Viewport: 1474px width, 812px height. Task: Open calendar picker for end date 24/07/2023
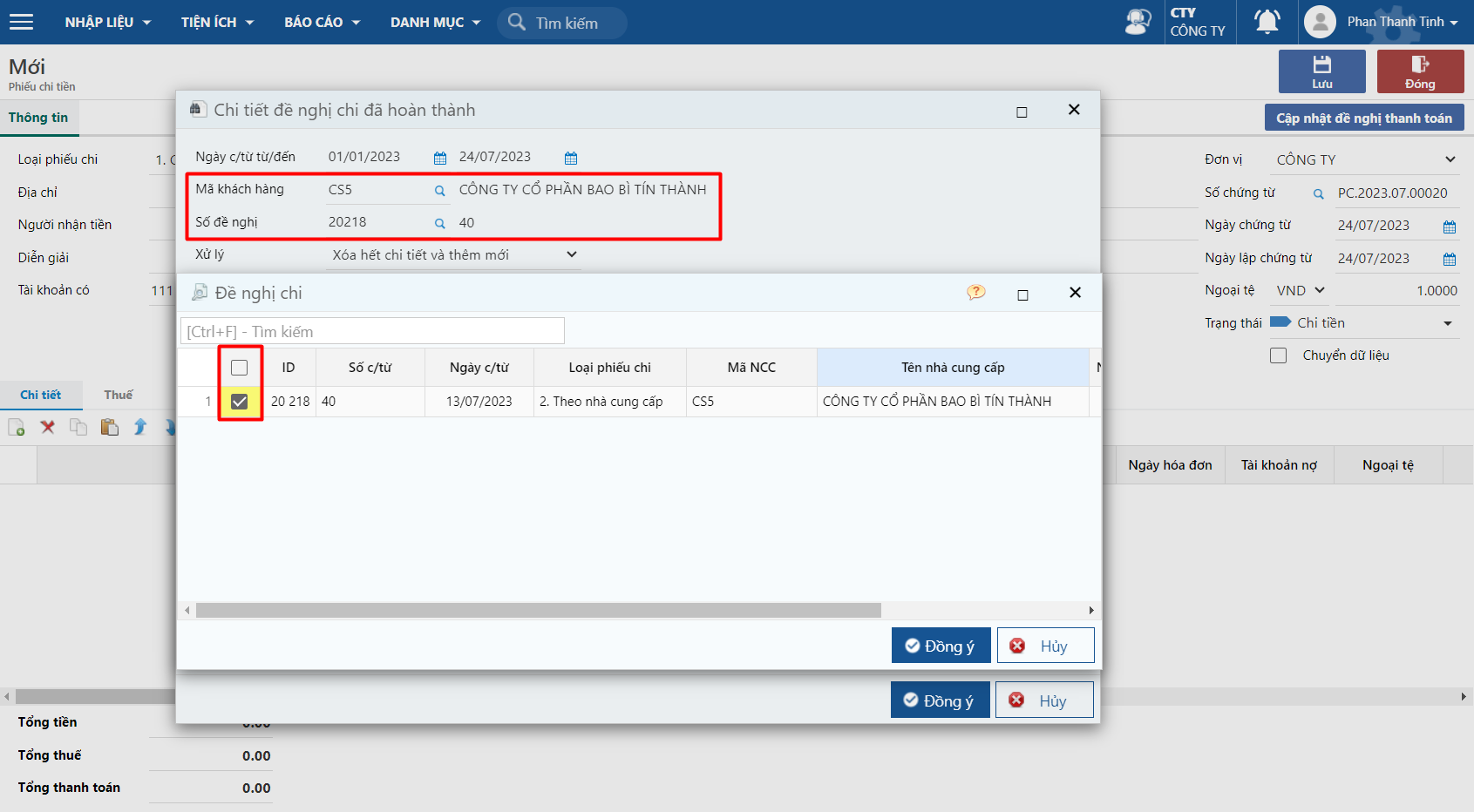[571, 158]
